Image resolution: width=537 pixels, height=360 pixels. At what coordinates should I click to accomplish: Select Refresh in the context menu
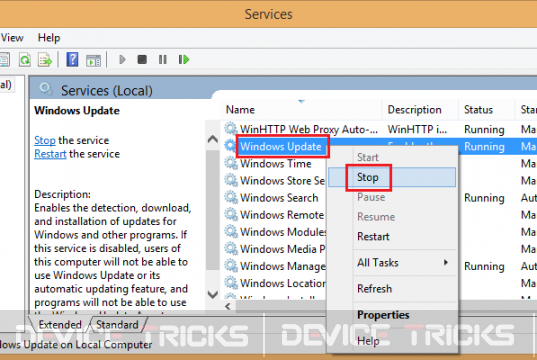[x=374, y=288]
